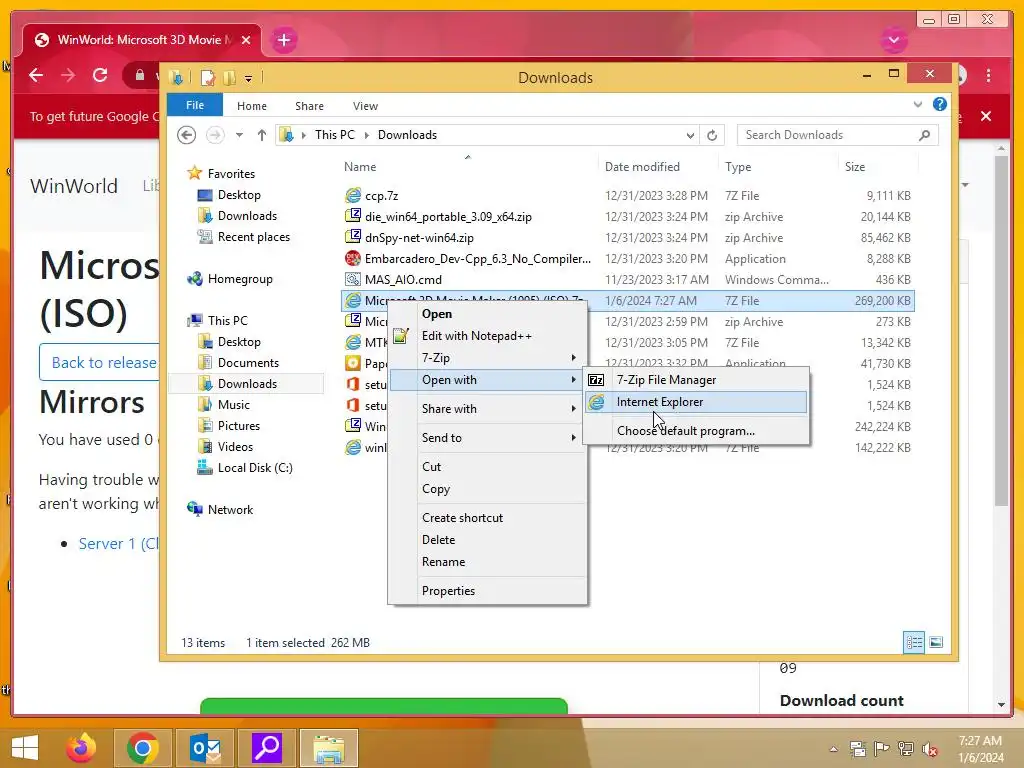The image size is (1024, 768).
Task: Choose 7-Zip File Manager in submenu
Action: 696,380
